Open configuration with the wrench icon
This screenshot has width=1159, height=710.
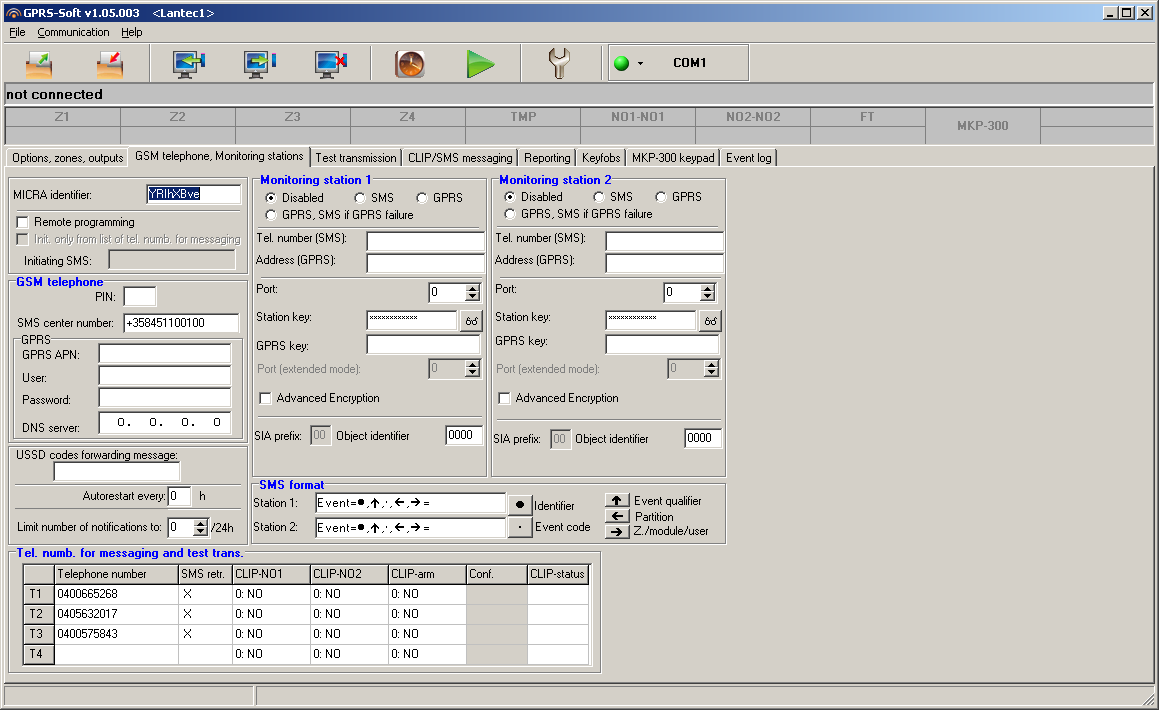pos(559,64)
